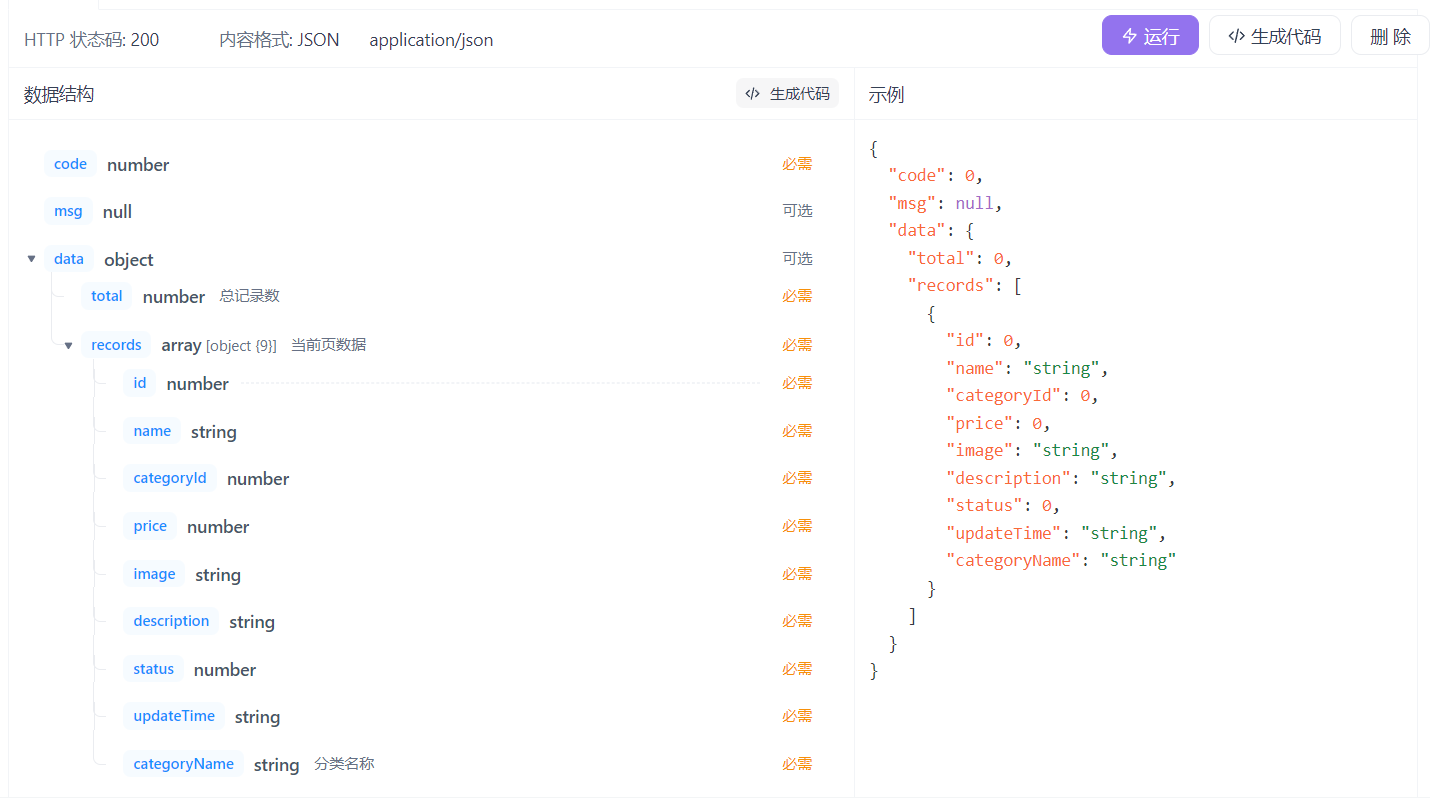Click 可选 label in data row
Image resolution: width=1430 pixels, height=801 pixels.
[797, 259]
